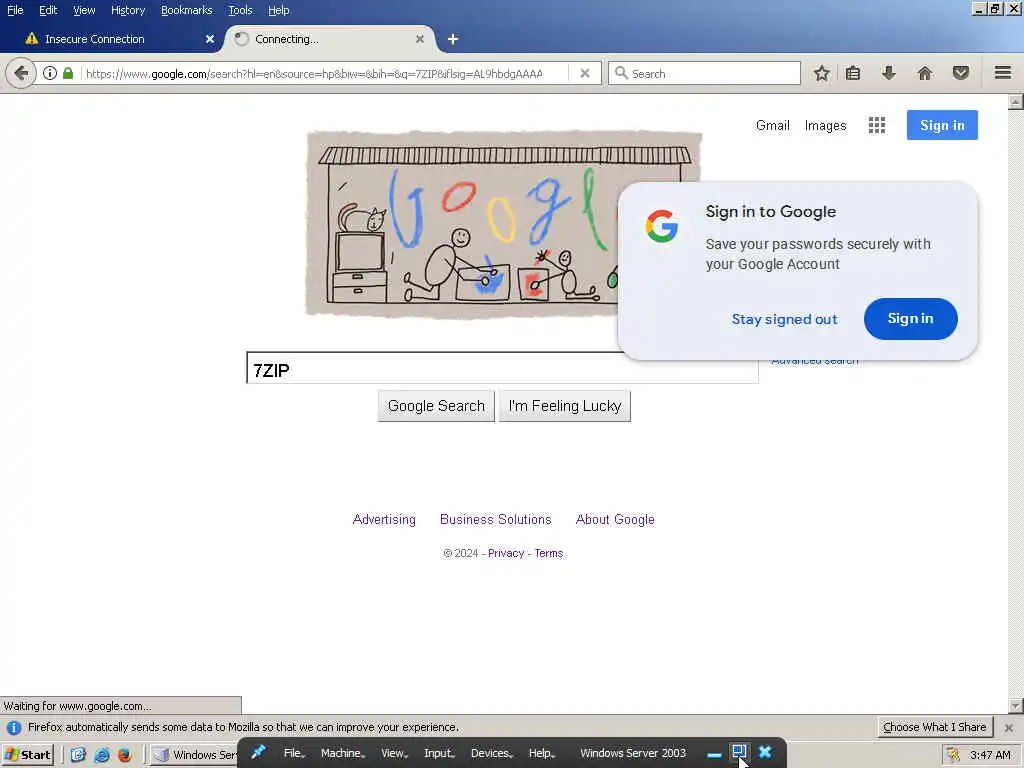Open site information icon in address bar
Image resolution: width=1024 pixels, height=768 pixels.
point(50,73)
